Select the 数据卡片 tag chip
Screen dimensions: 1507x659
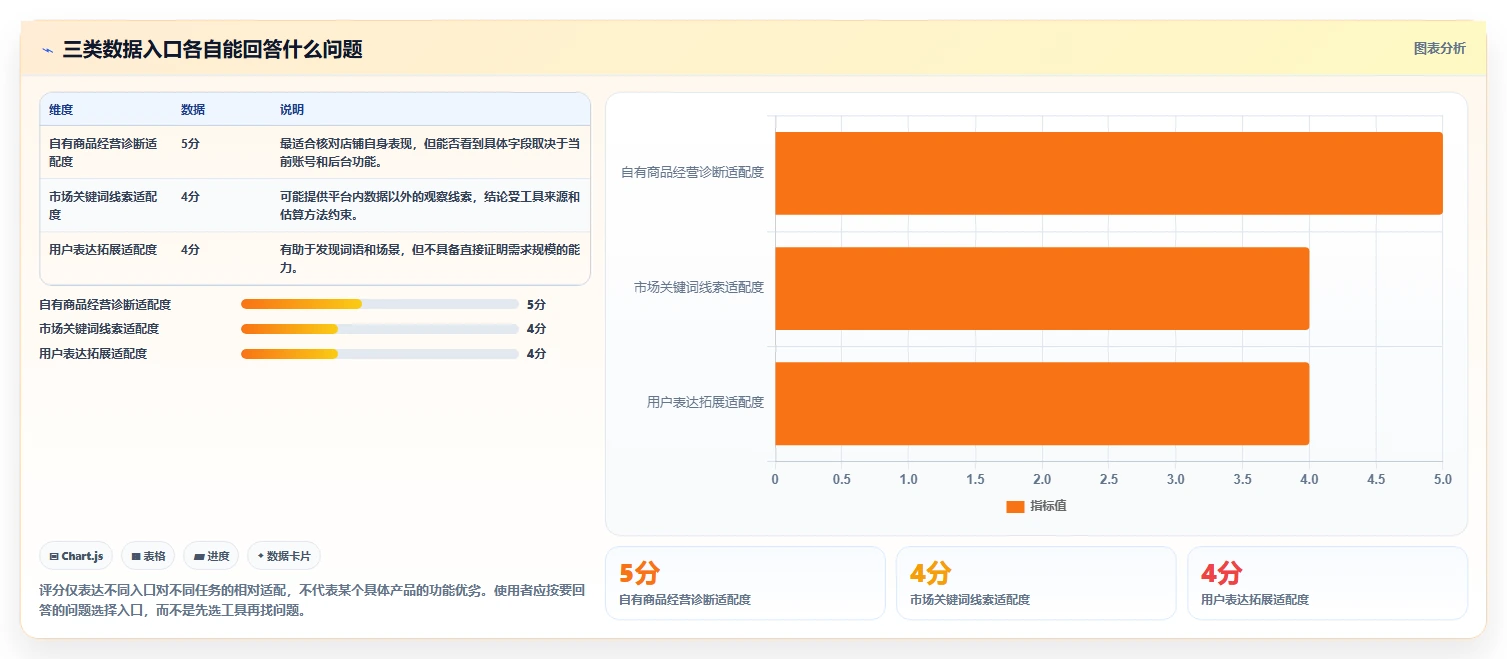284,556
